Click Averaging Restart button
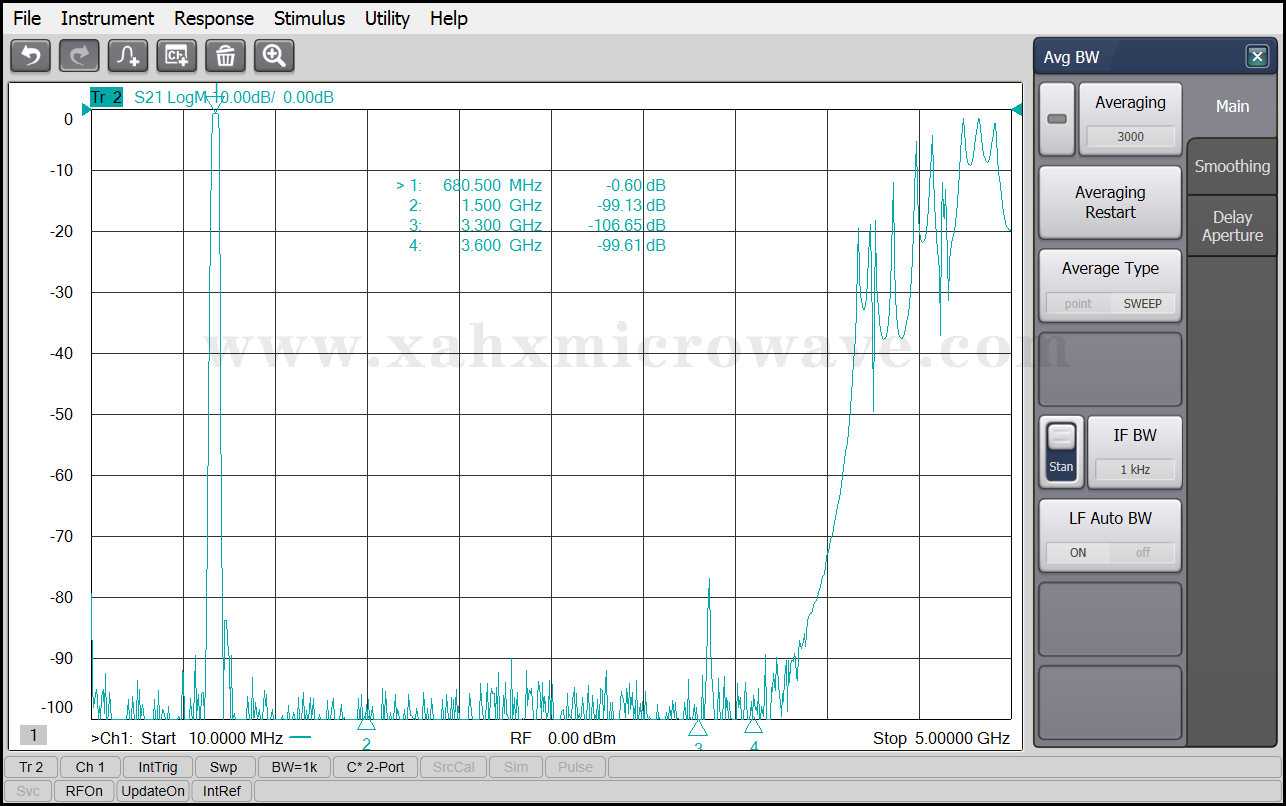This screenshot has height=806, width=1286. (x=1110, y=203)
